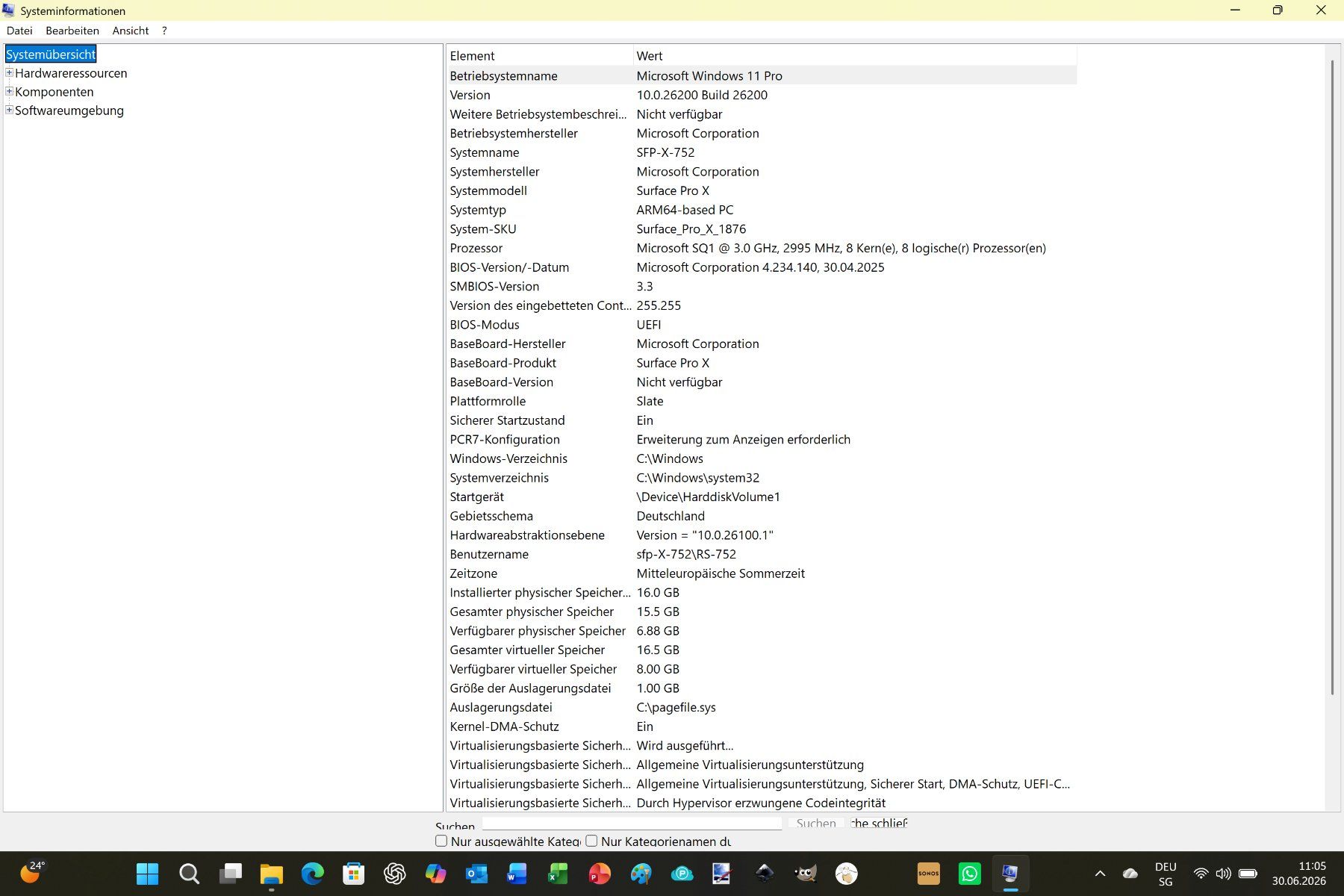Select Systemübersicht in the tree
The image size is (1344, 896).
pyautogui.click(x=51, y=55)
